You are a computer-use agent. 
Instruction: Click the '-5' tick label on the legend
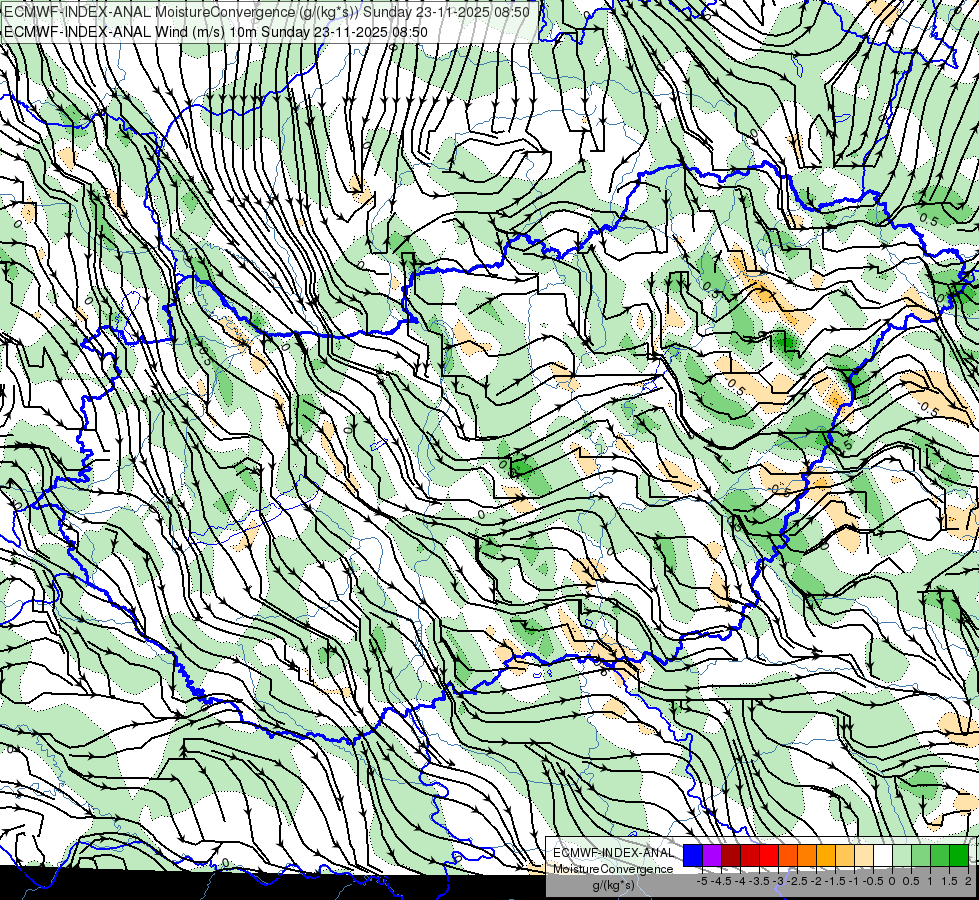click(x=702, y=881)
